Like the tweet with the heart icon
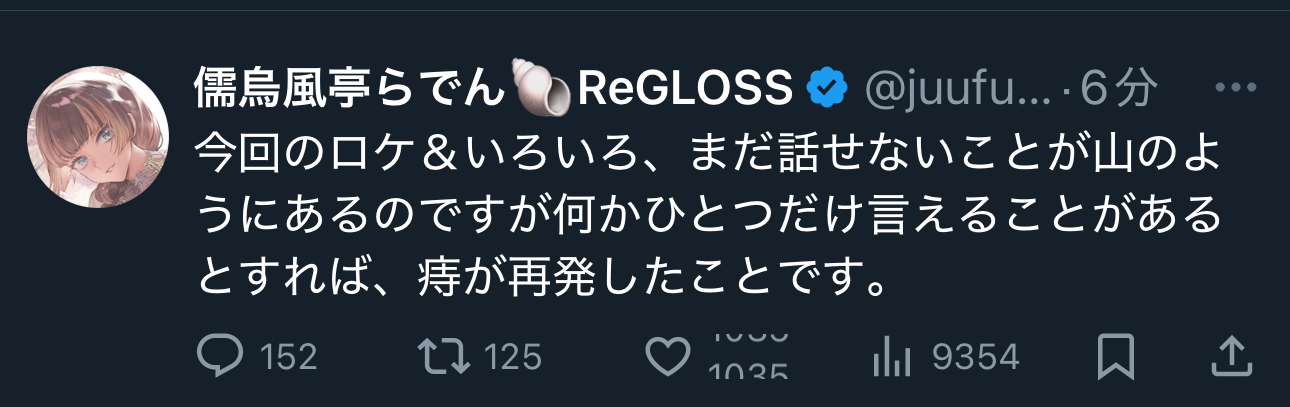 (x=667, y=356)
